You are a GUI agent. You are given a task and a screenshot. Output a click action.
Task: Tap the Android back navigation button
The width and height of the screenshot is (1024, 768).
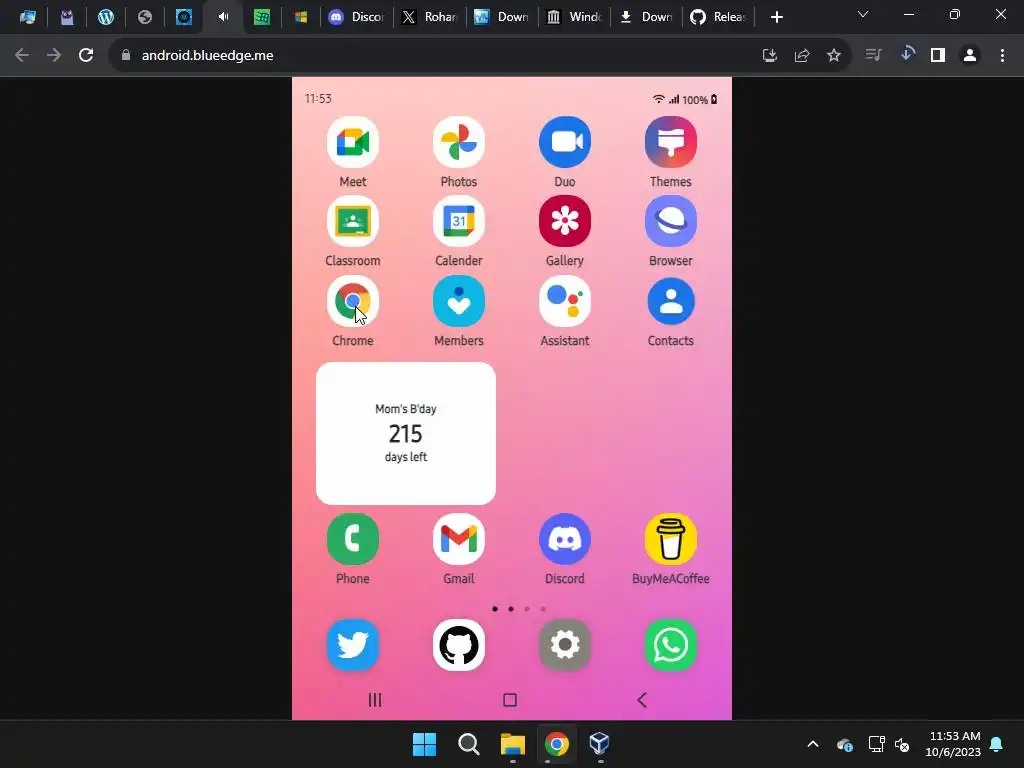click(642, 700)
